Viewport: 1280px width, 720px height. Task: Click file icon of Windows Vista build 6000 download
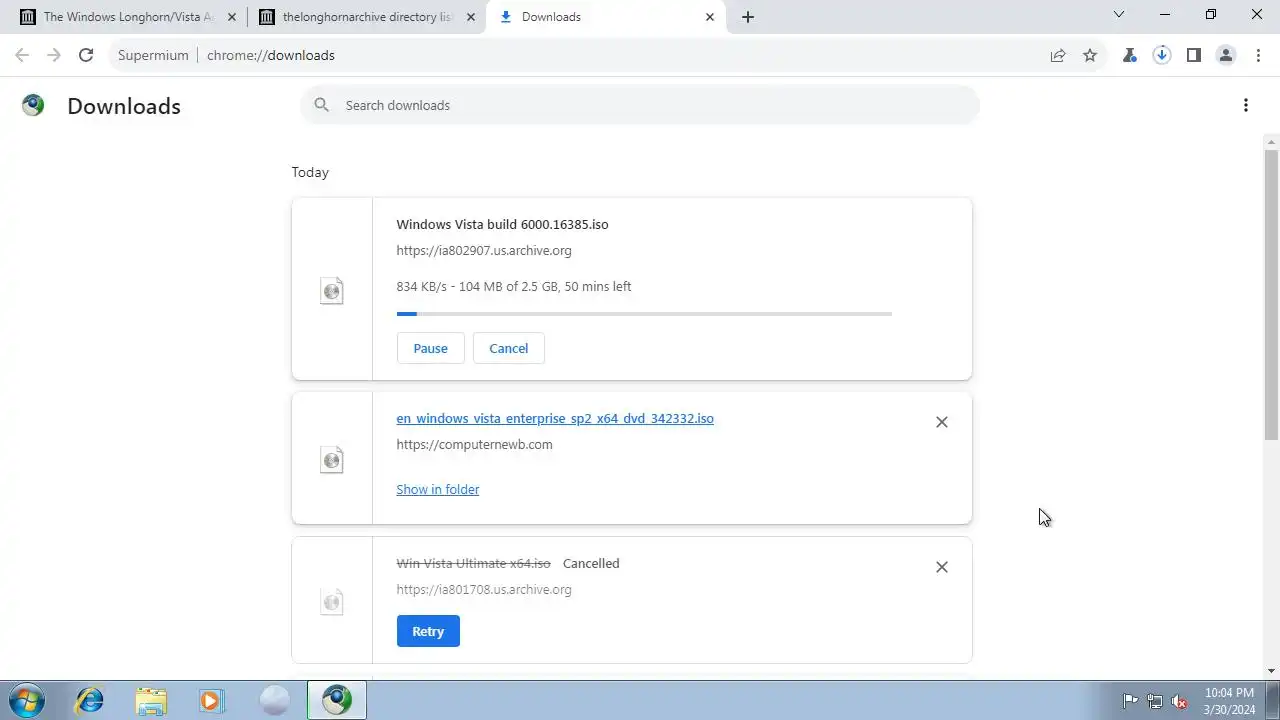331,291
